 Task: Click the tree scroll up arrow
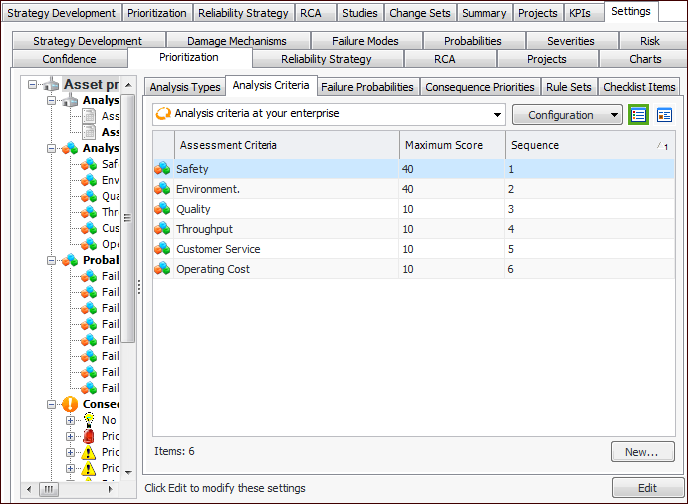pyautogui.click(x=128, y=85)
